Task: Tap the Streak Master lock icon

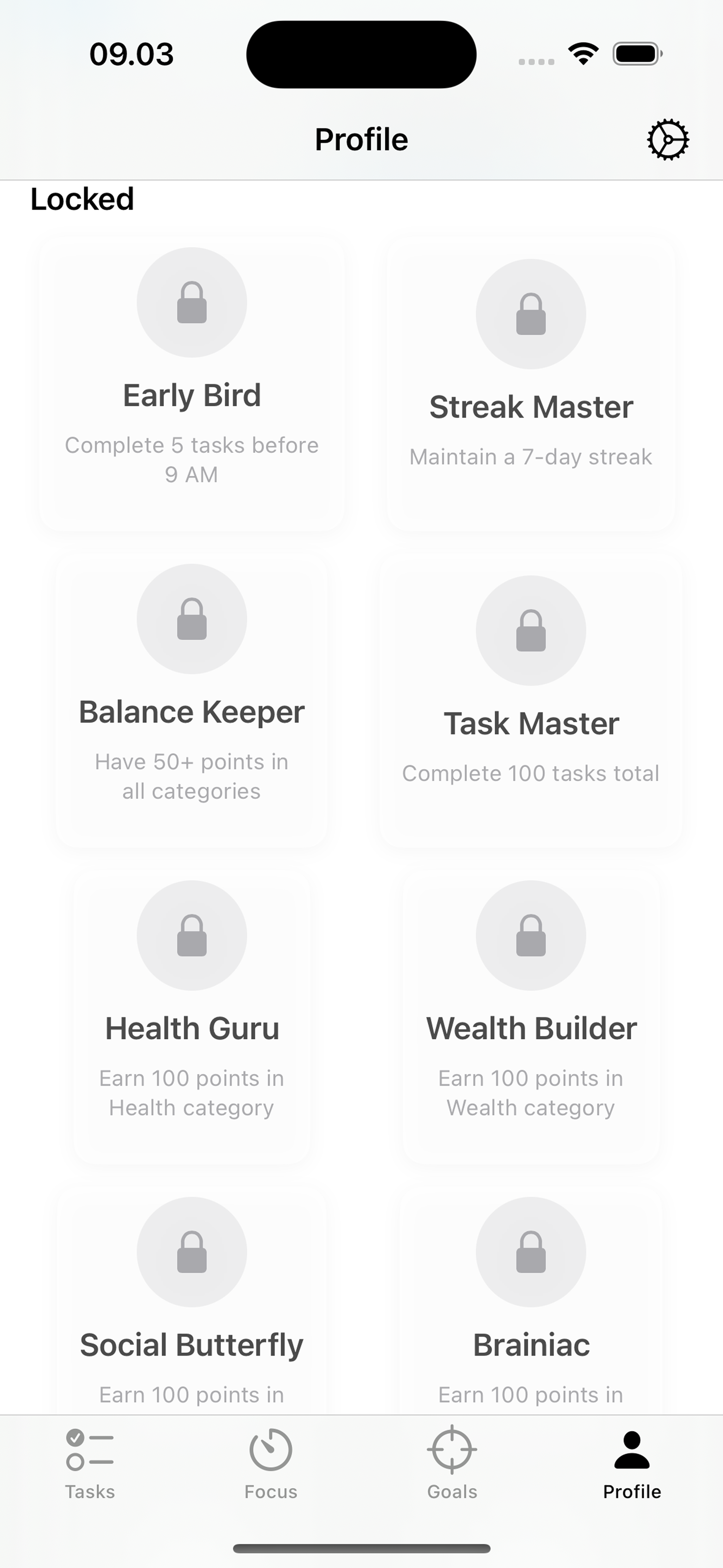Action: [531, 314]
